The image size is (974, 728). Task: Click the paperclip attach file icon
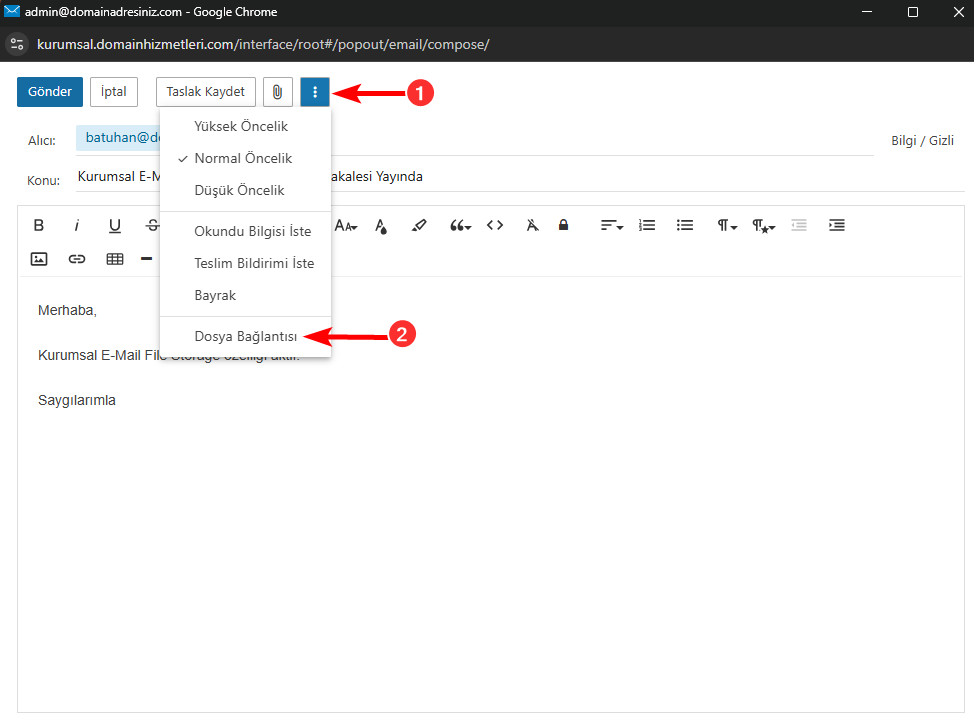[x=277, y=92]
